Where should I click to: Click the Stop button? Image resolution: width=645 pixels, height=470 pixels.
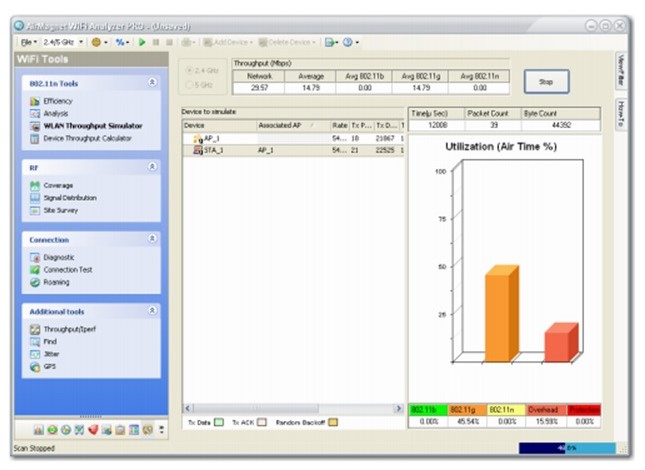[546, 81]
